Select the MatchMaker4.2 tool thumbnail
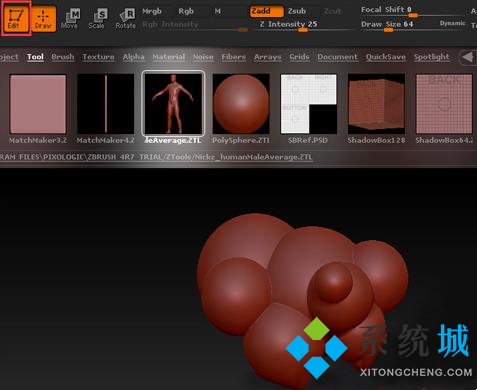This screenshot has width=477, height=390. tap(105, 104)
